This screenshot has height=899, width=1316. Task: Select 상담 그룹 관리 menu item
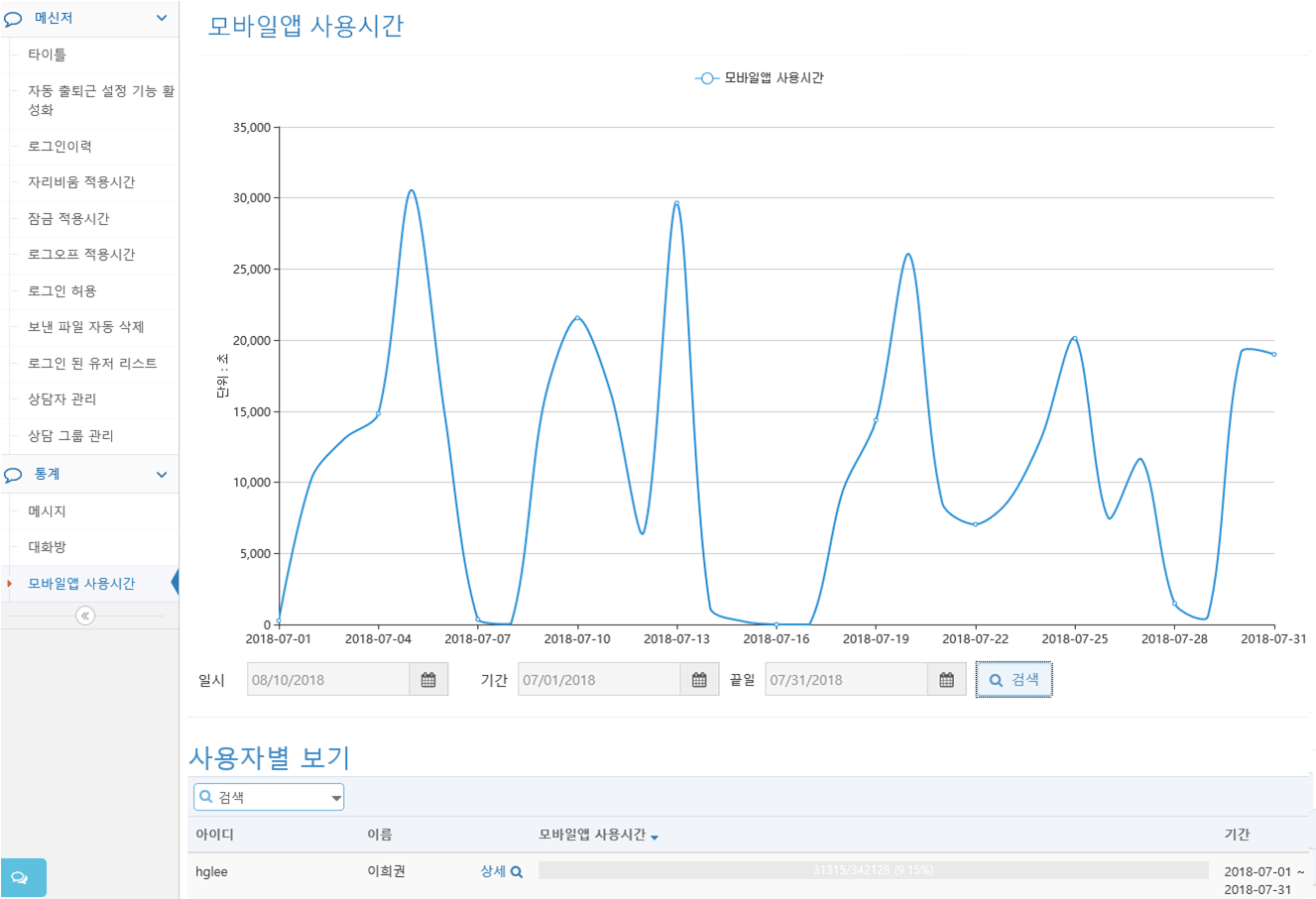(x=70, y=436)
